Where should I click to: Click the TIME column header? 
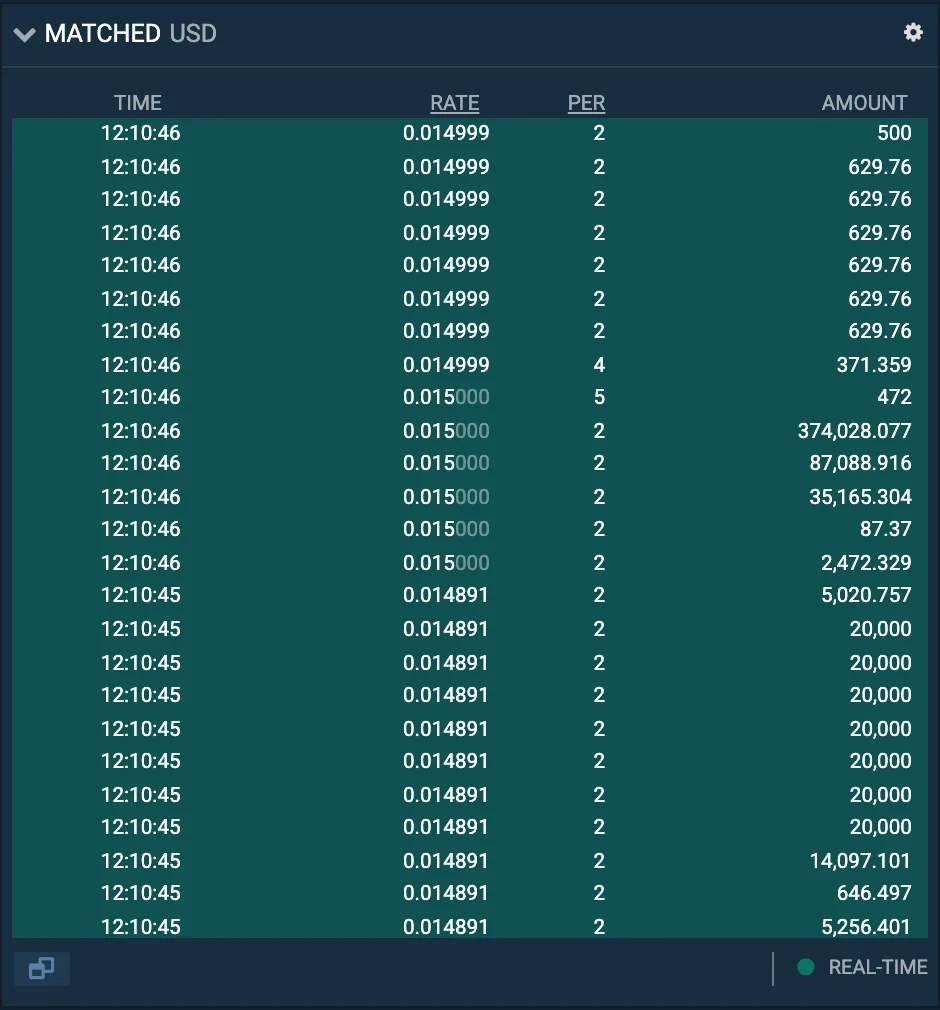[138, 103]
